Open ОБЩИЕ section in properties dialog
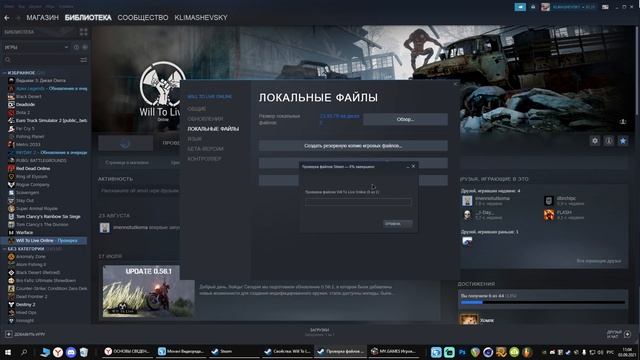Image resolution: width=640 pixels, height=360 pixels. 197,109
